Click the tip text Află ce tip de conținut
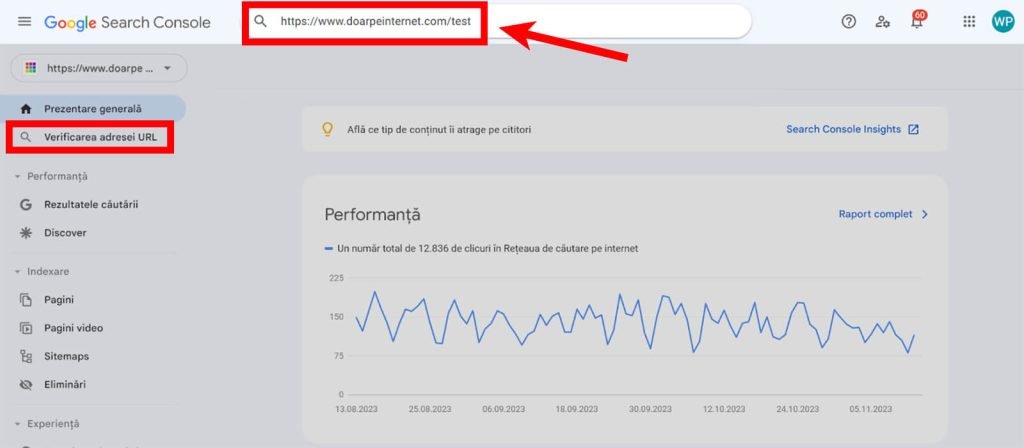Image resolution: width=1024 pixels, height=448 pixels. click(439, 130)
